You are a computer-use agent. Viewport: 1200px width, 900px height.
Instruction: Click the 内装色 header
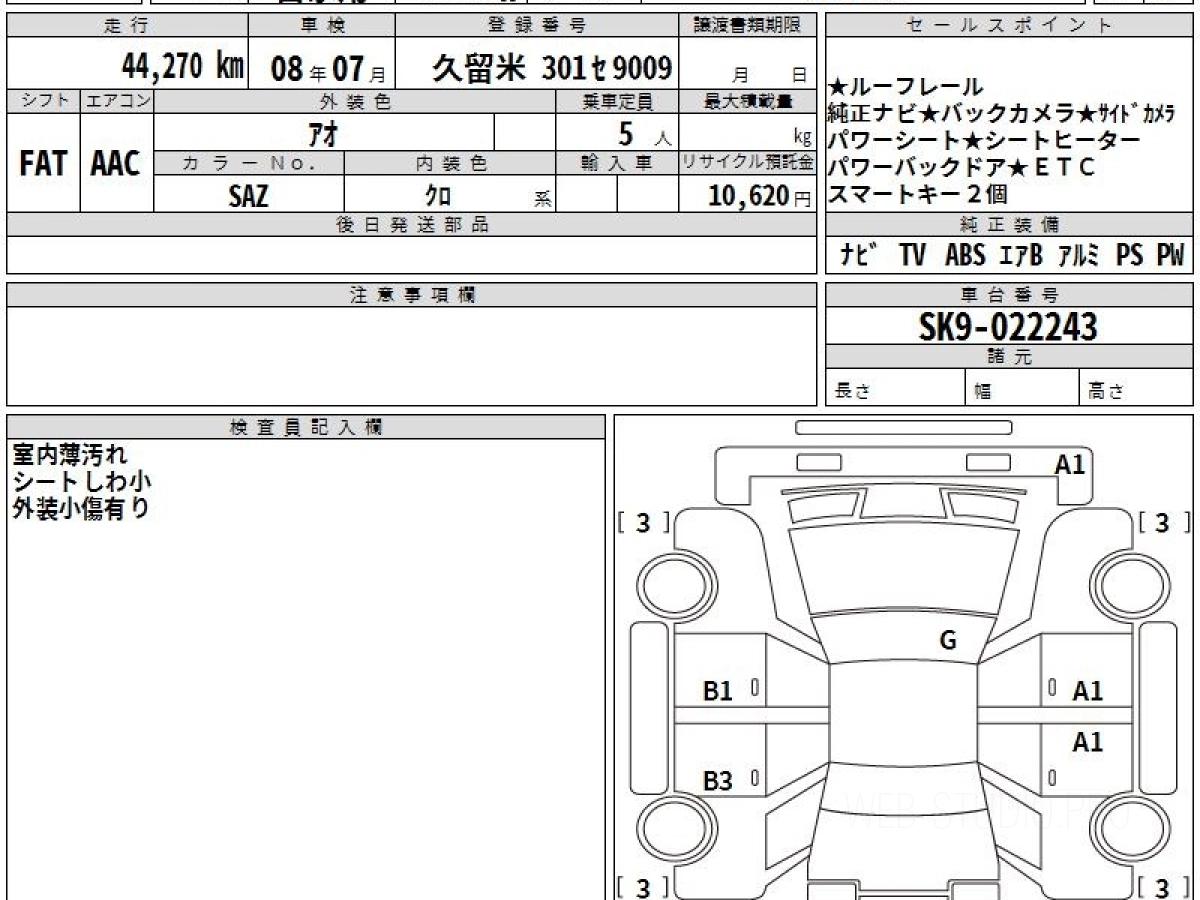click(x=450, y=163)
